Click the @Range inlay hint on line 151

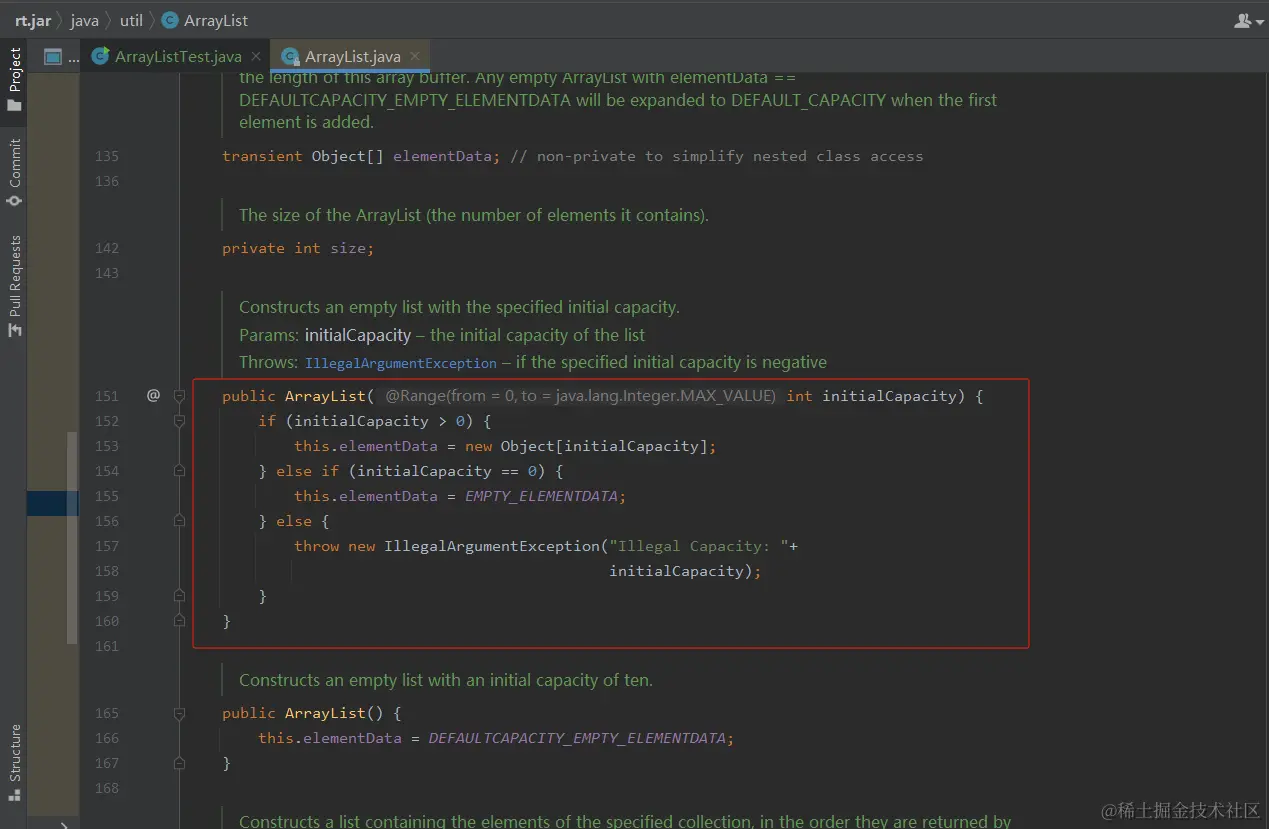(x=580, y=396)
